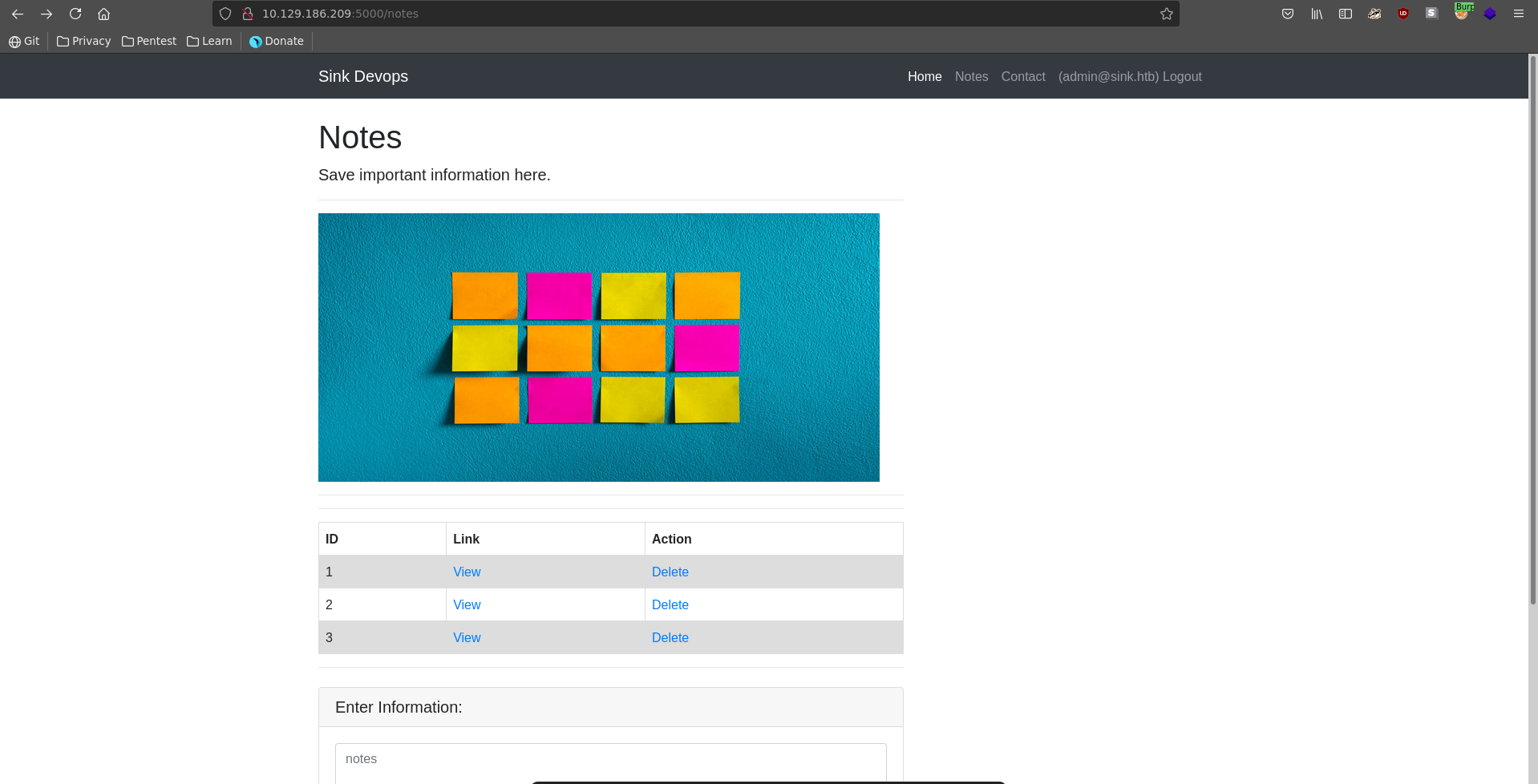Open Firefox hamburger application menu
This screenshot has width=1538, height=784.
click(1518, 14)
